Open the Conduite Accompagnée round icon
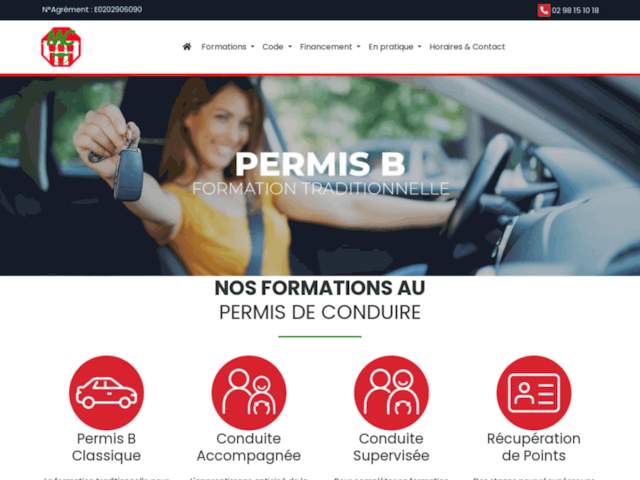 coord(249,393)
